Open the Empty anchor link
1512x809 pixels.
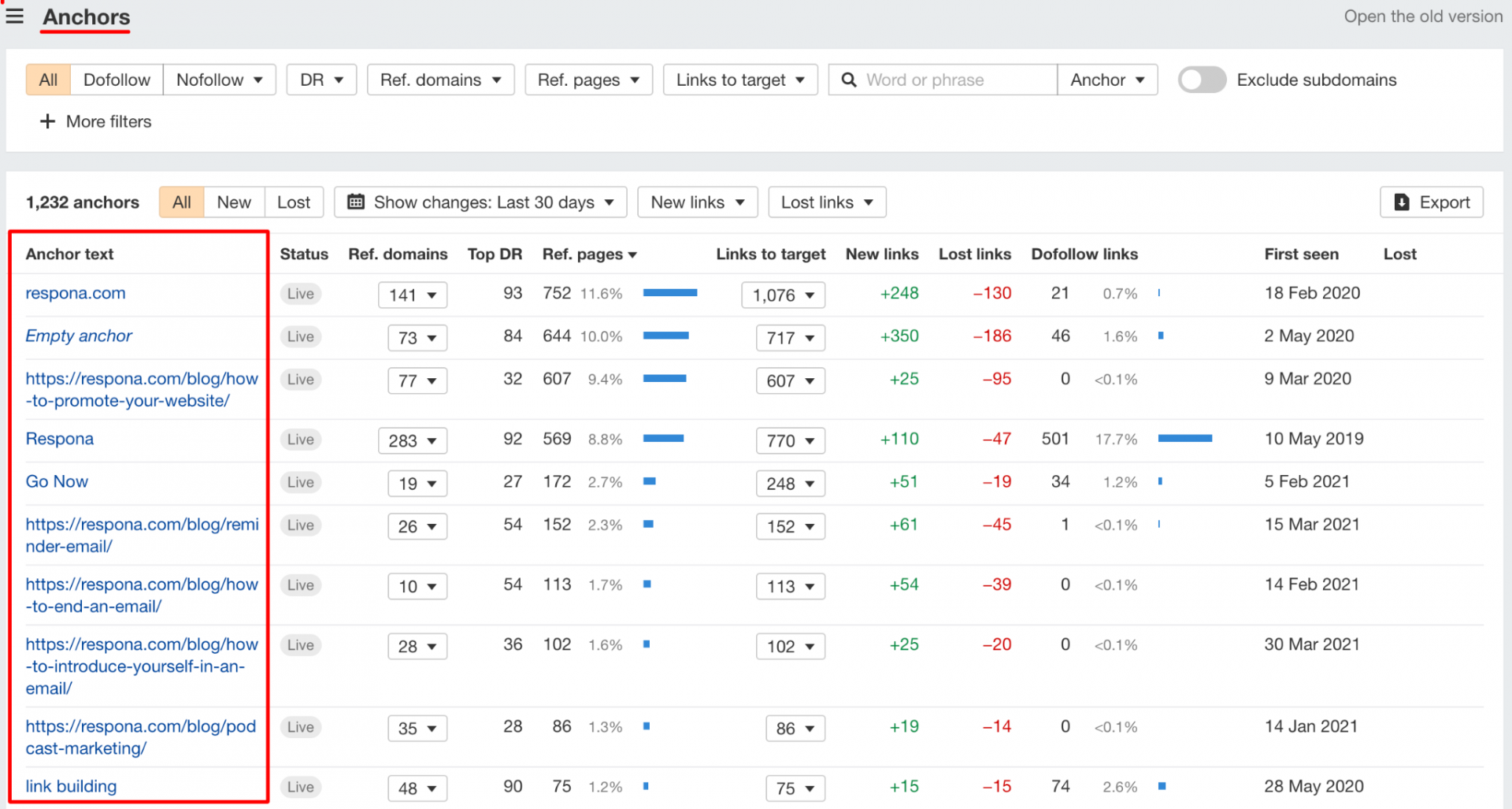tap(79, 336)
